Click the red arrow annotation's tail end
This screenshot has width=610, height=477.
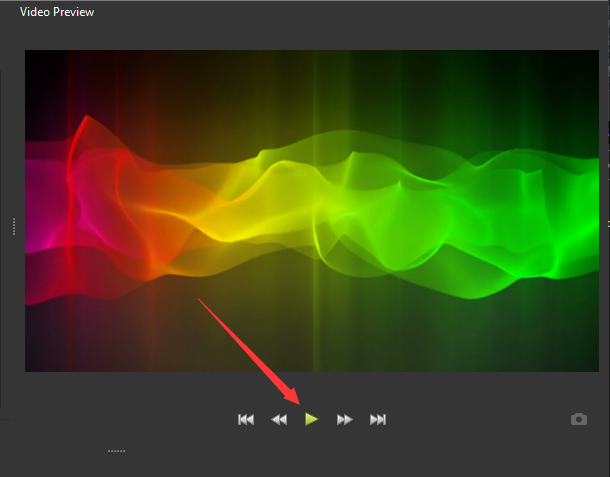pos(200,300)
